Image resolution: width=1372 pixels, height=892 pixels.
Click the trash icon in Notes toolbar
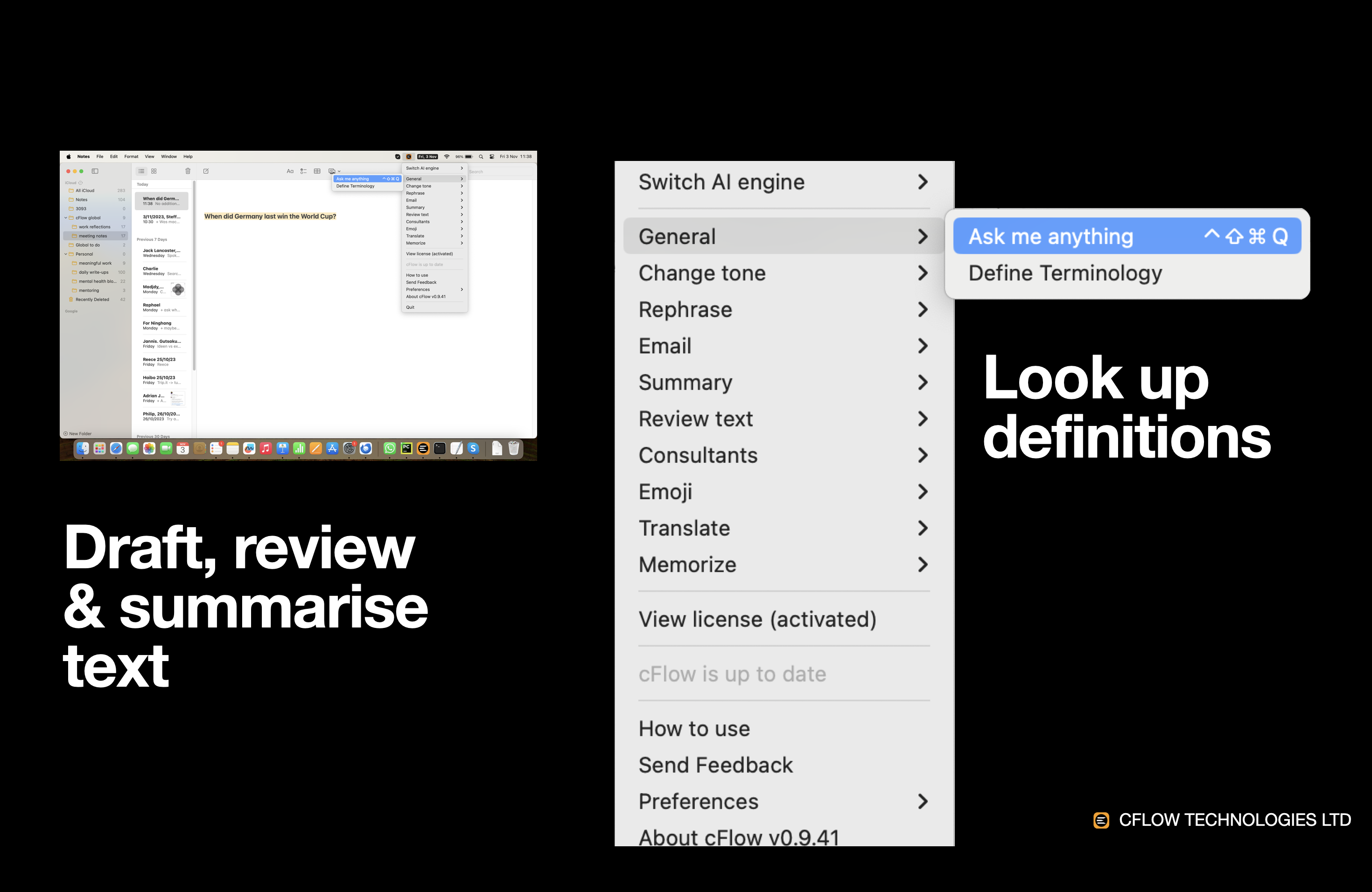point(187,171)
